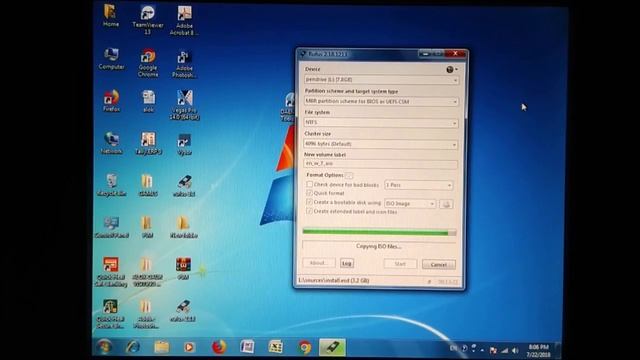Open the Cluster size dropdown
The width and height of the screenshot is (640, 360).
point(381,144)
